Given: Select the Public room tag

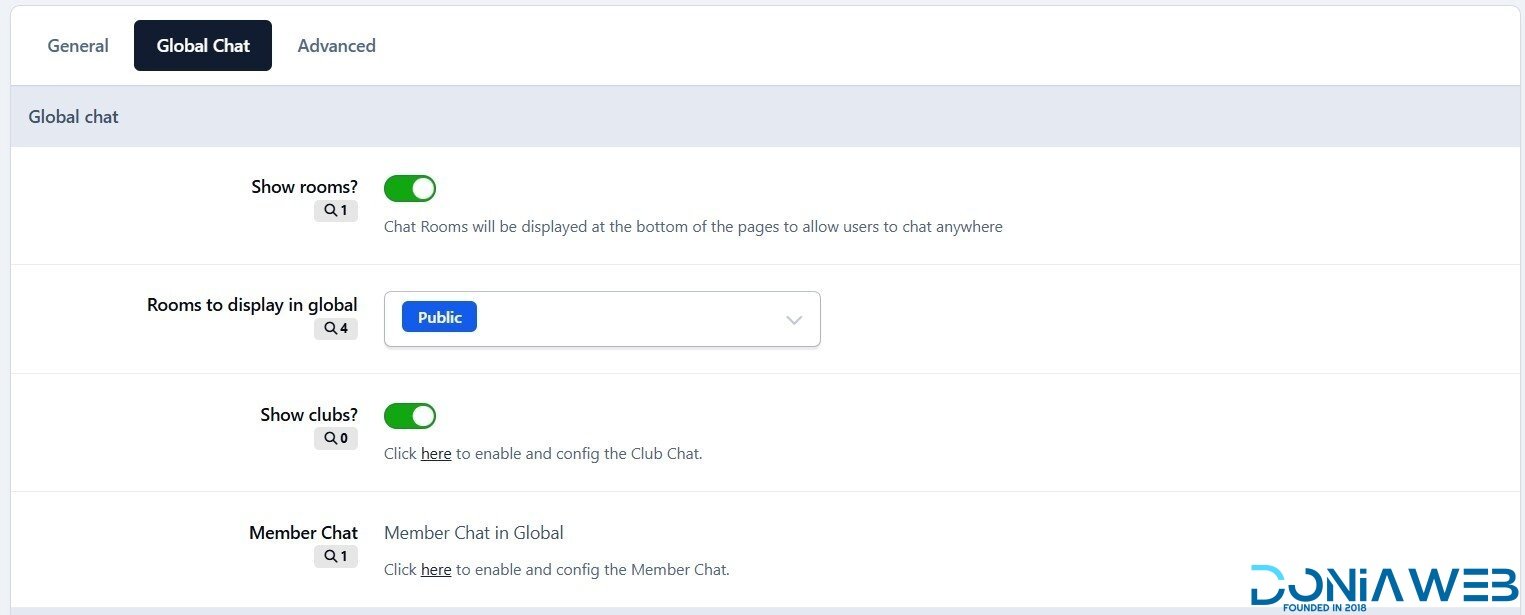Looking at the screenshot, I should 439,317.
